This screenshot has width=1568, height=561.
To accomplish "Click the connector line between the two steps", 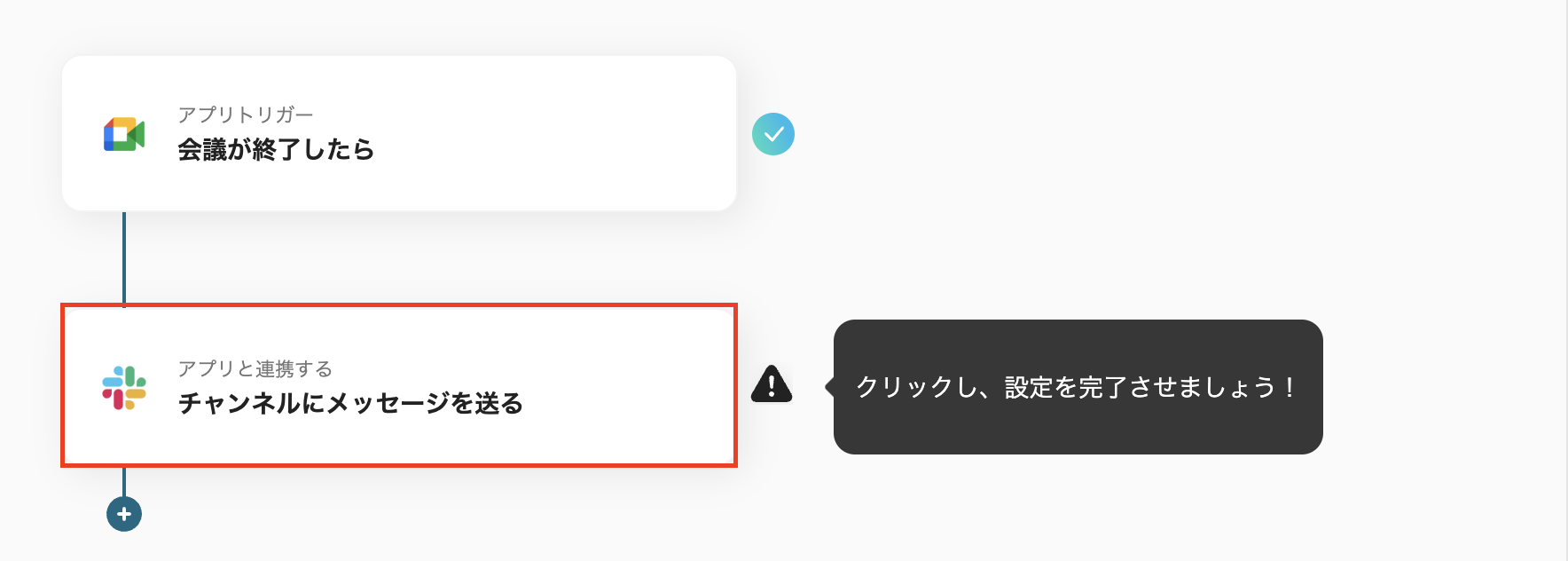I will point(123,257).
